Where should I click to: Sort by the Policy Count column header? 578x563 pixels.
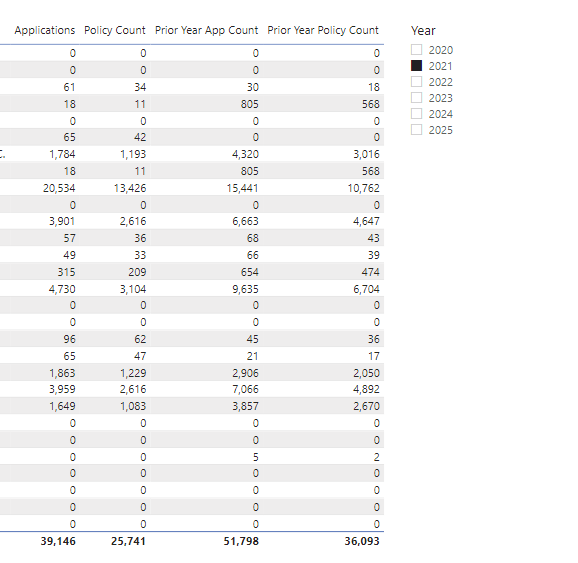115,30
